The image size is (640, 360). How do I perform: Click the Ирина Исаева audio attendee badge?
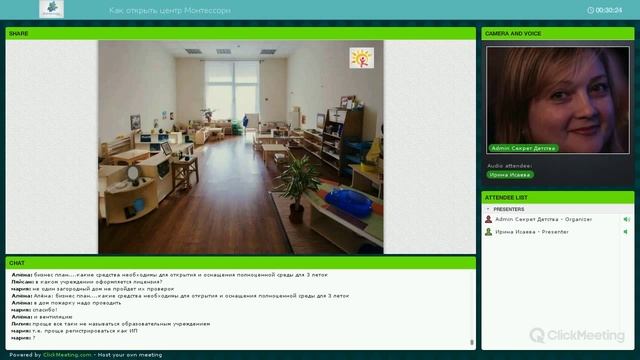point(510,175)
